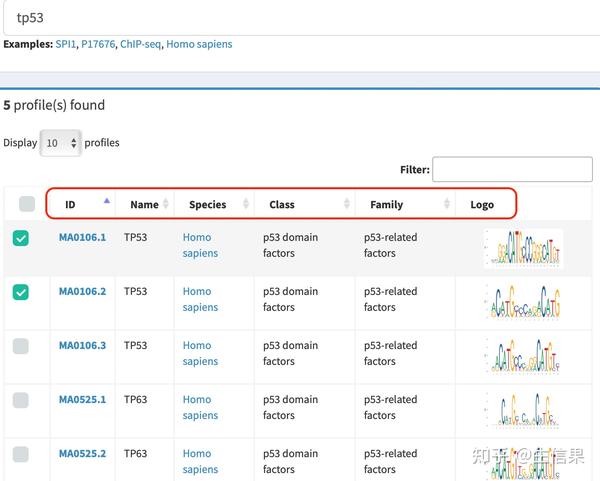This screenshot has width=600, height=481.
Task: Open the MA0106.3 sequence logo
Action: tap(523, 355)
